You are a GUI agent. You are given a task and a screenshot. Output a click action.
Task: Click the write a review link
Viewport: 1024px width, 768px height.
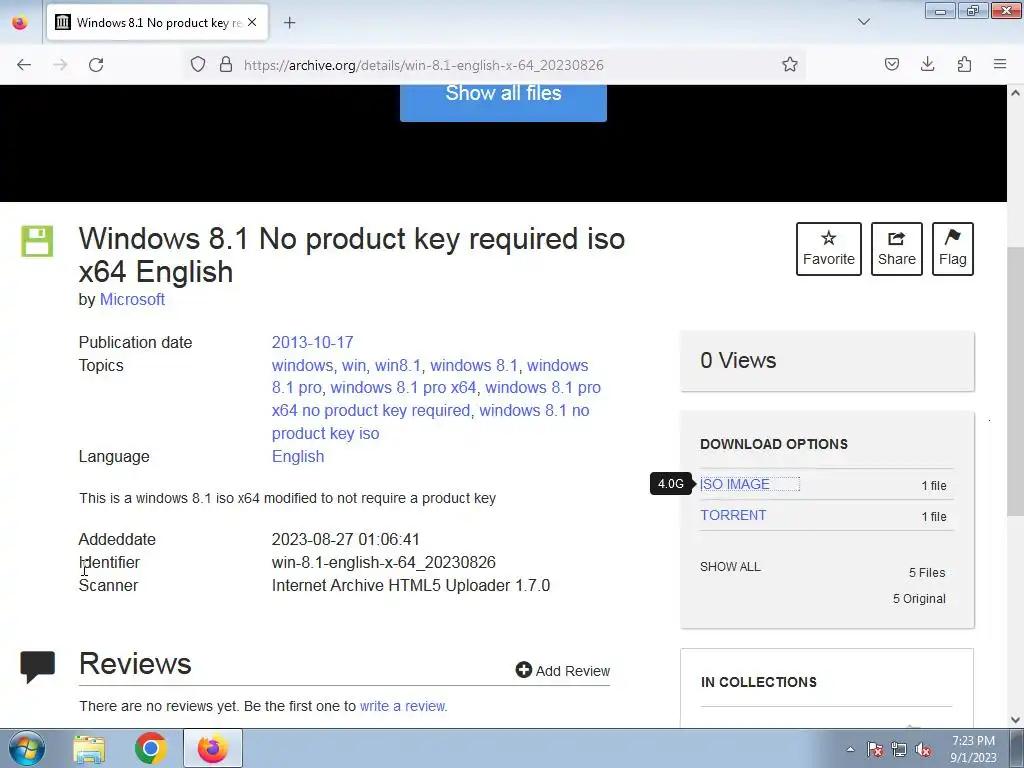tap(402, 706)
